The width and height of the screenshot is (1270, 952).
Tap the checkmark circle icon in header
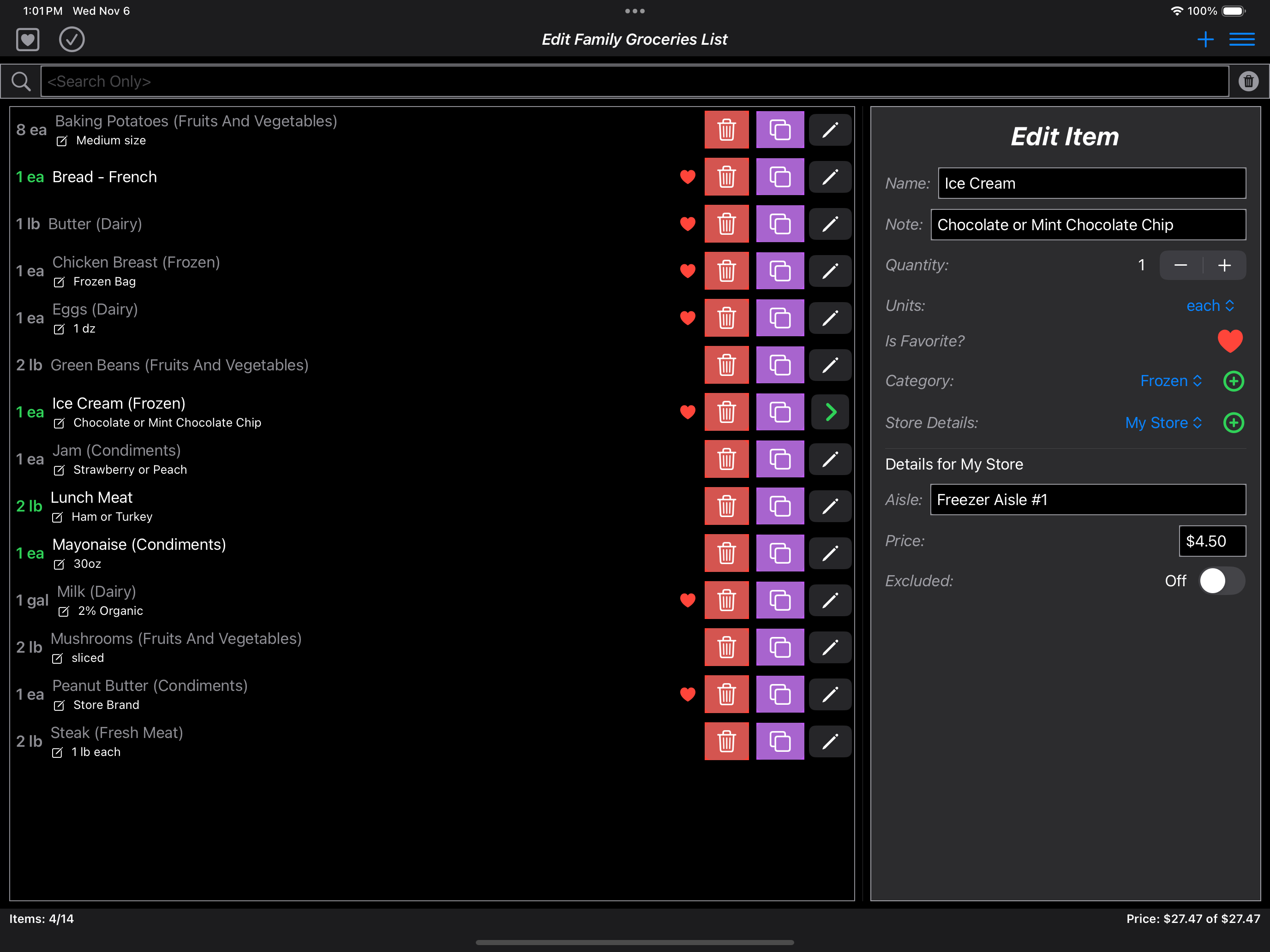pos(72,40)
